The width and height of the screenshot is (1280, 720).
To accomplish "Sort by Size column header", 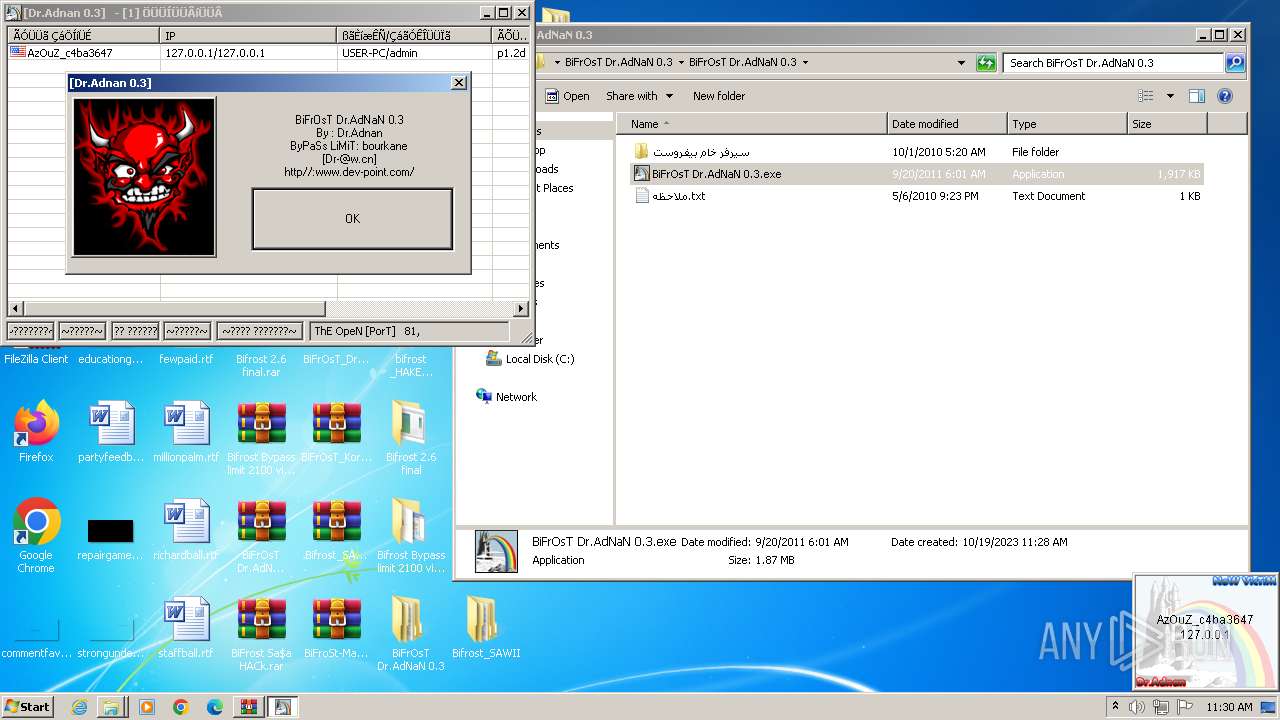I will 1167,124.
